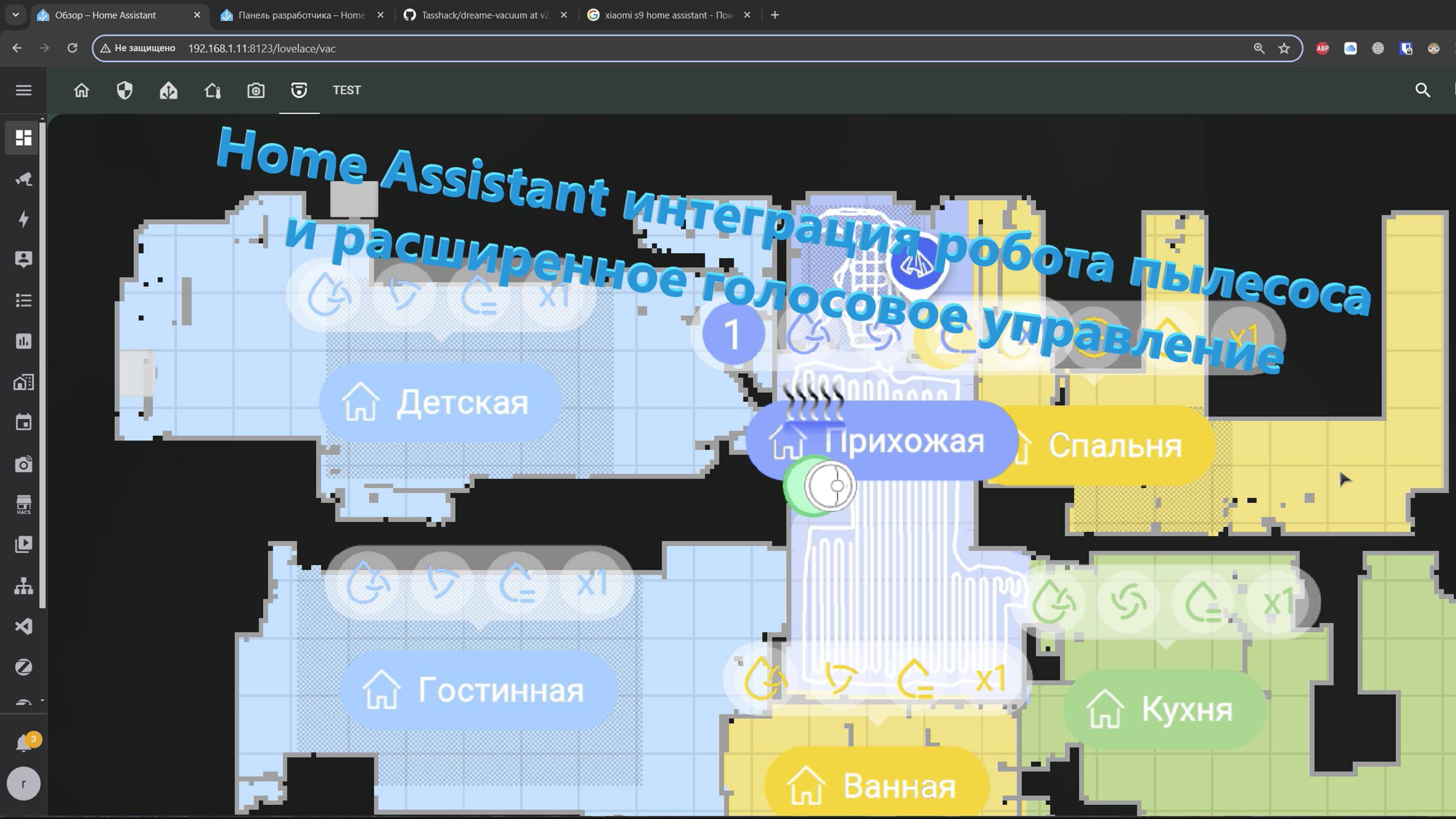The width and height of the screenshot is (1456, 819).
Task: Click the cleaning order number 1 badge
Action: point(733,334)
